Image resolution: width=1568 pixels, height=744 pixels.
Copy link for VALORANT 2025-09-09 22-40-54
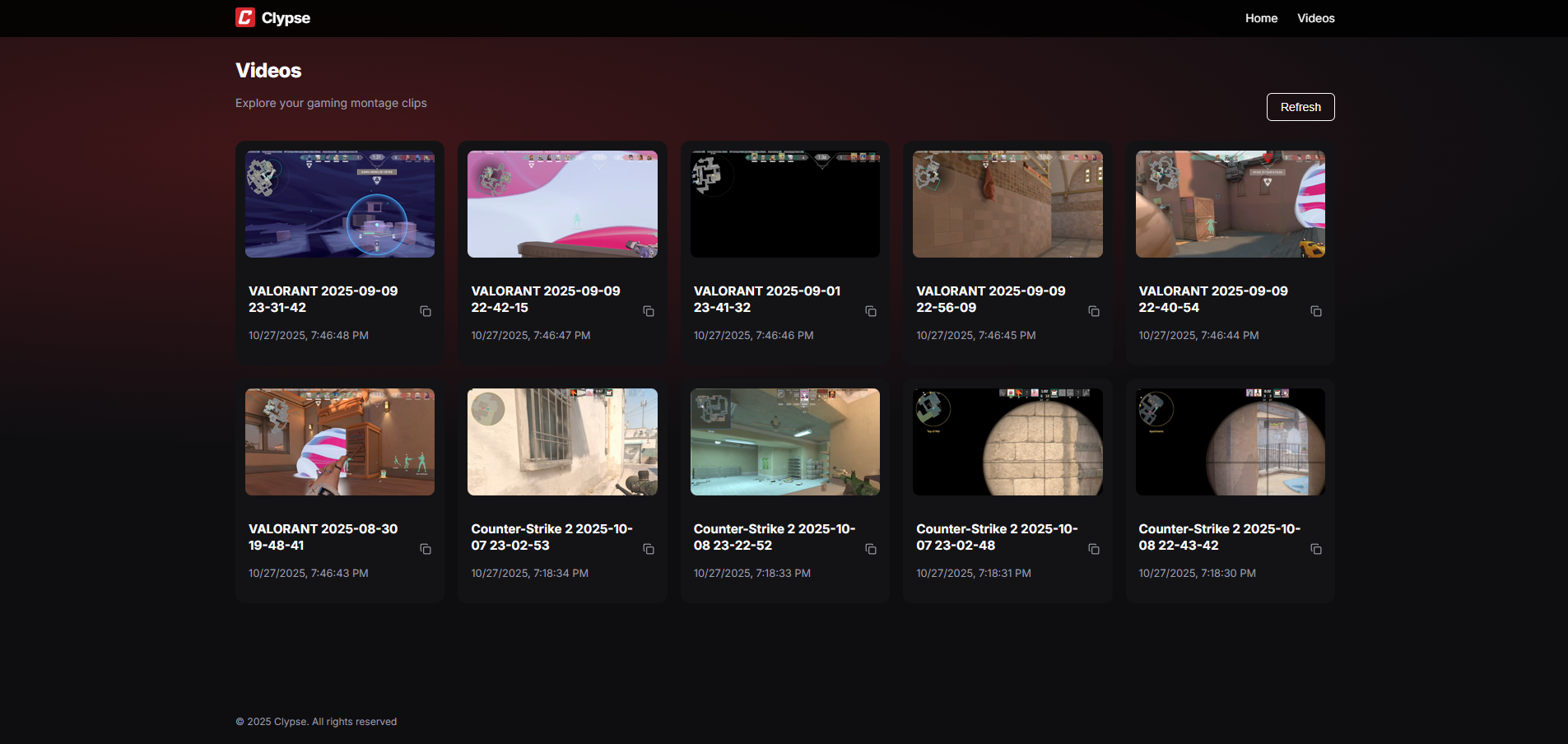coord(1316,311)
